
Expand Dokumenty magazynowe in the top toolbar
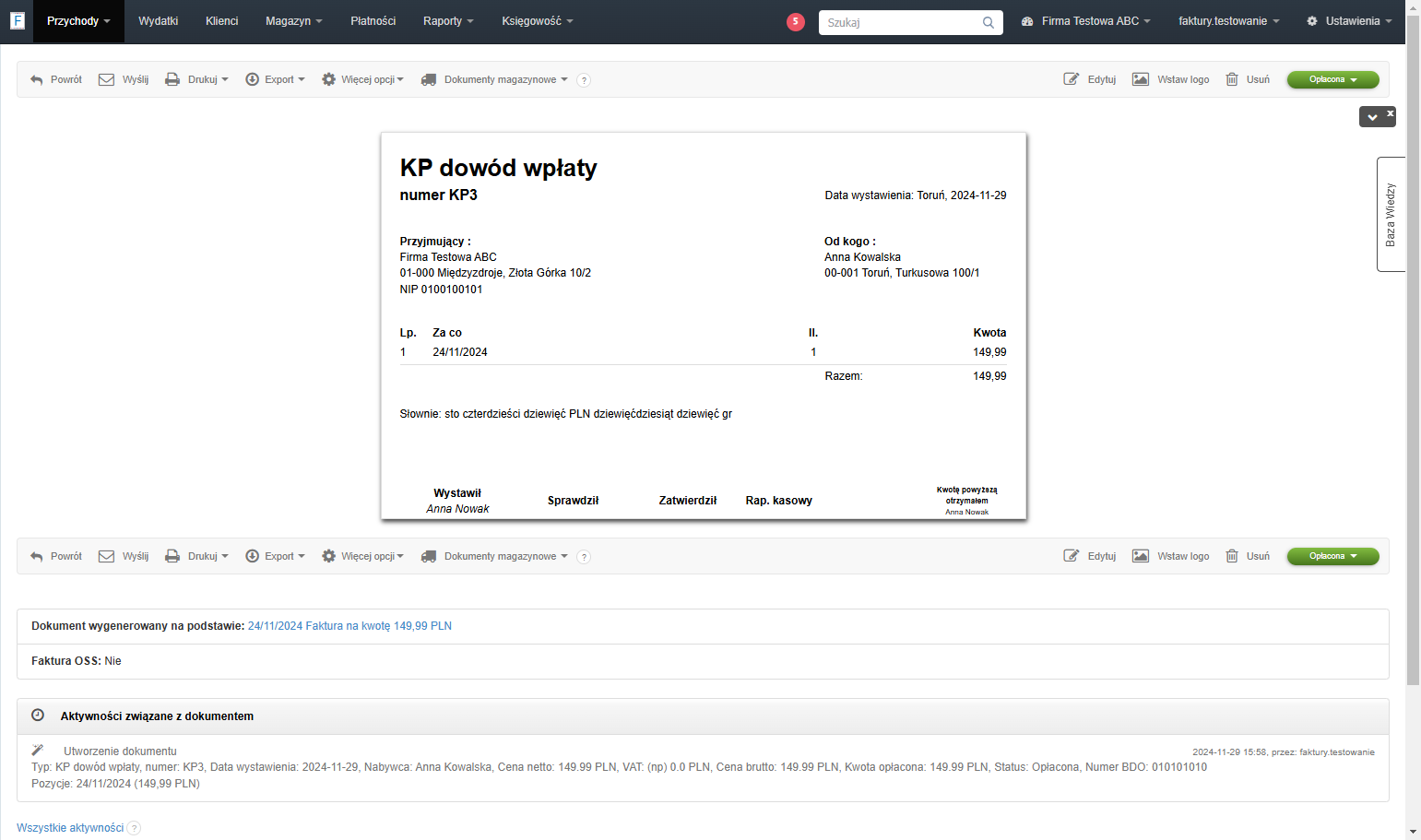click(x=494, y=80)
